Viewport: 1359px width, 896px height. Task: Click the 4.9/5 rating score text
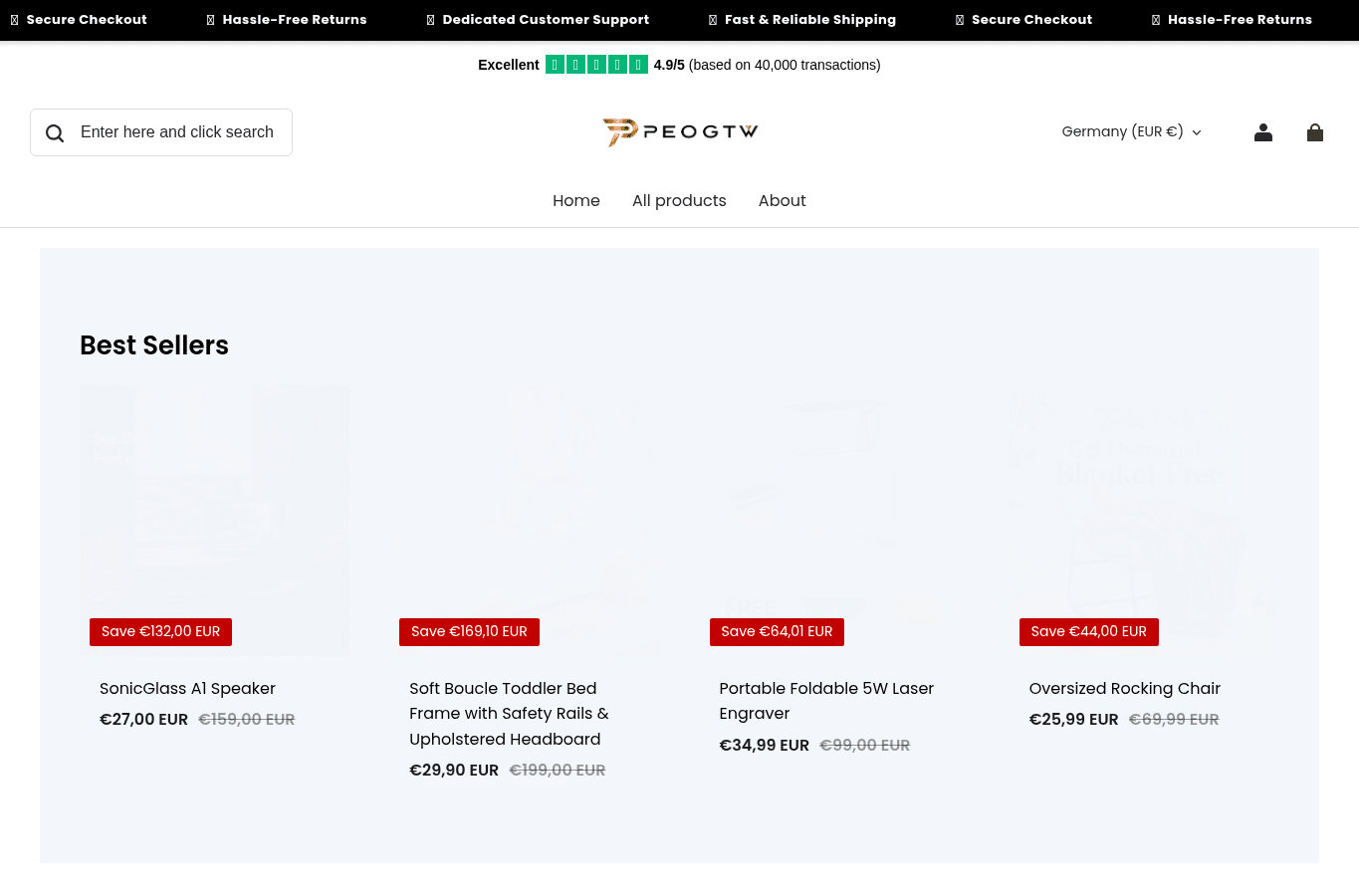pyautogui.click(x=669, y=65)
